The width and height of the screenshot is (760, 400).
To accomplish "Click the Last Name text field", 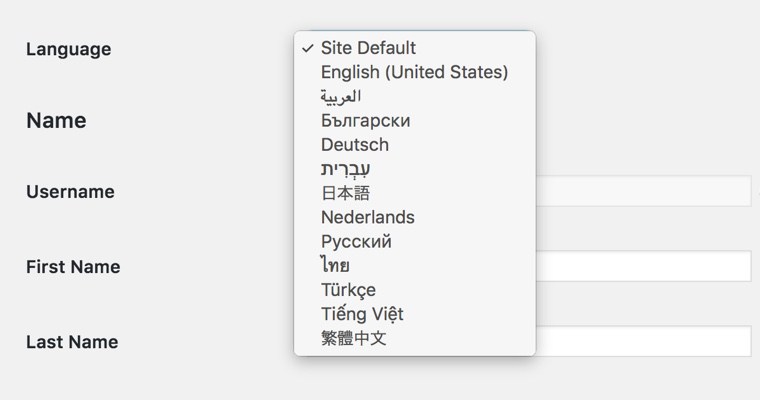I will coord(643,341).
